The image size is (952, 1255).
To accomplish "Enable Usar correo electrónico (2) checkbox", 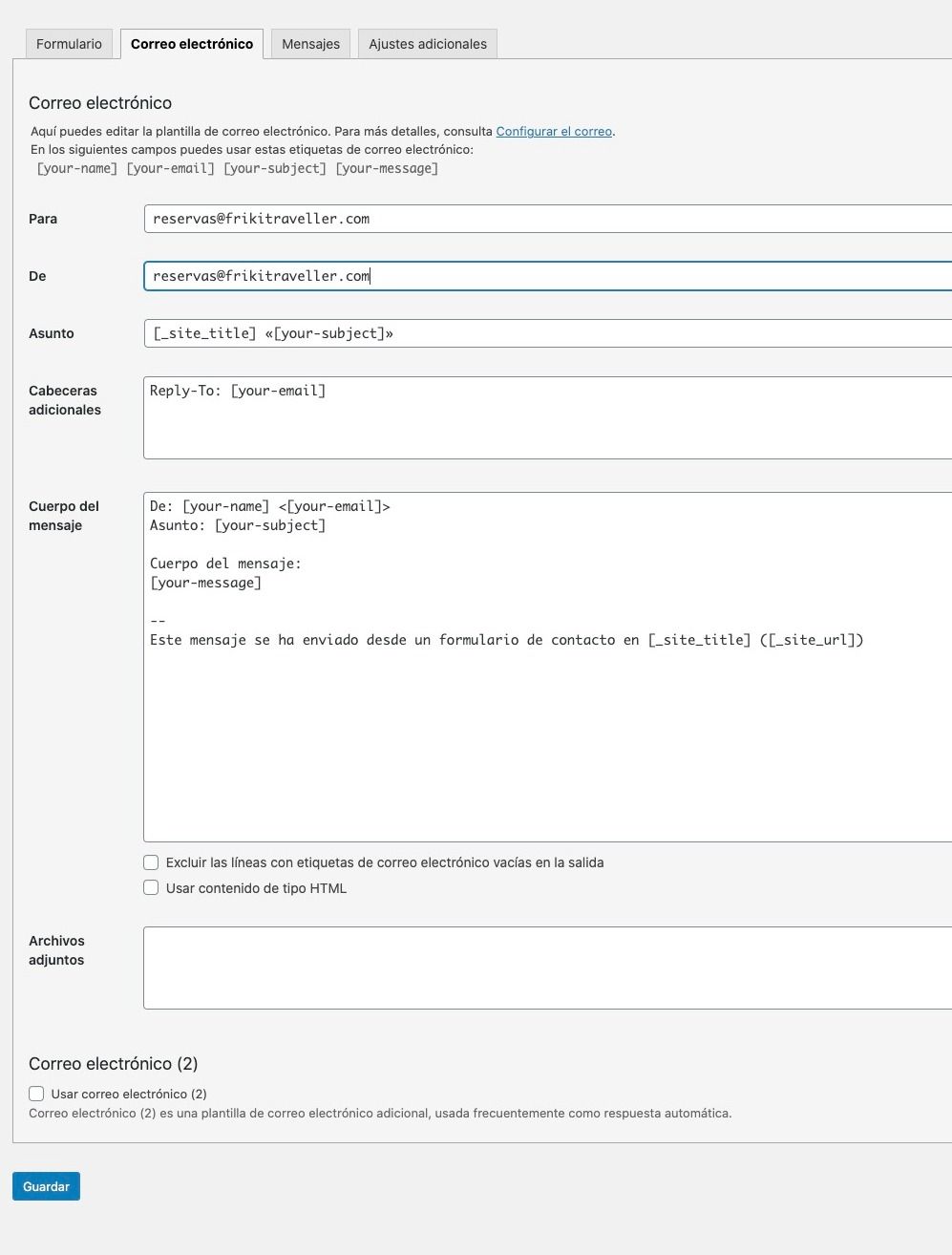I will [36, 1094].
